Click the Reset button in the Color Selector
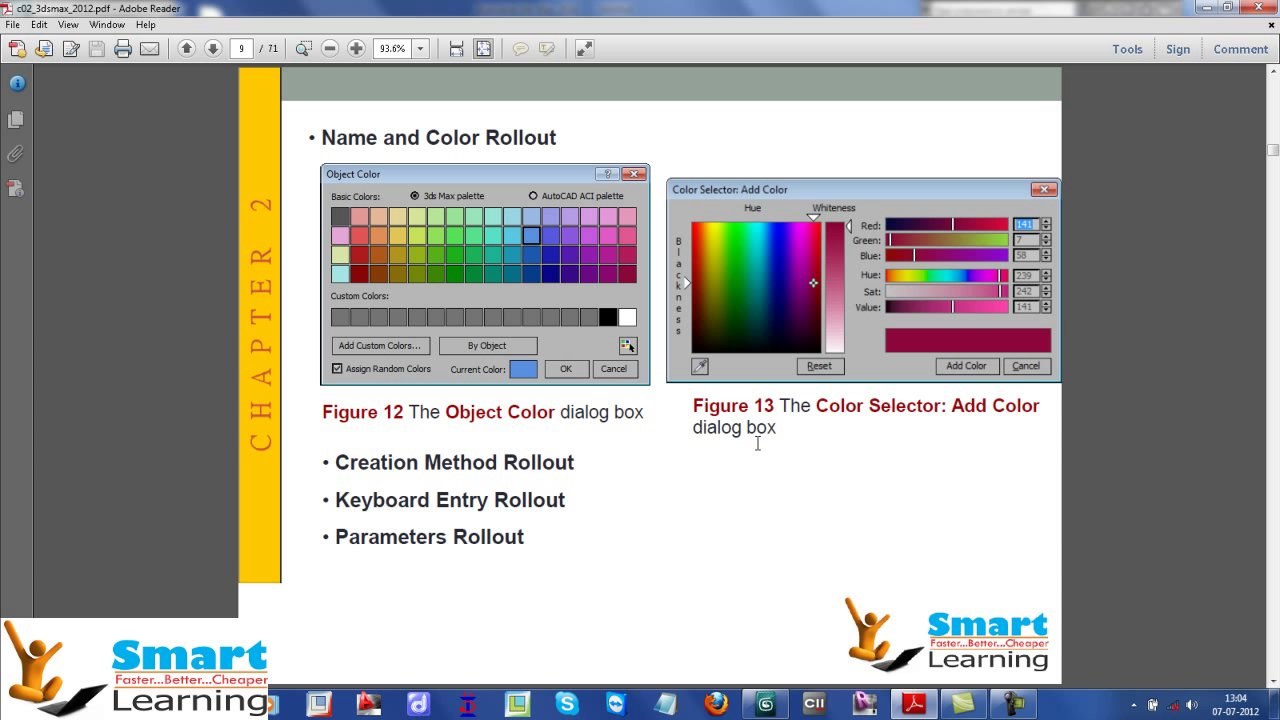Image resolution: width=1280 pixels, height=720 pixels. point(819,366)
